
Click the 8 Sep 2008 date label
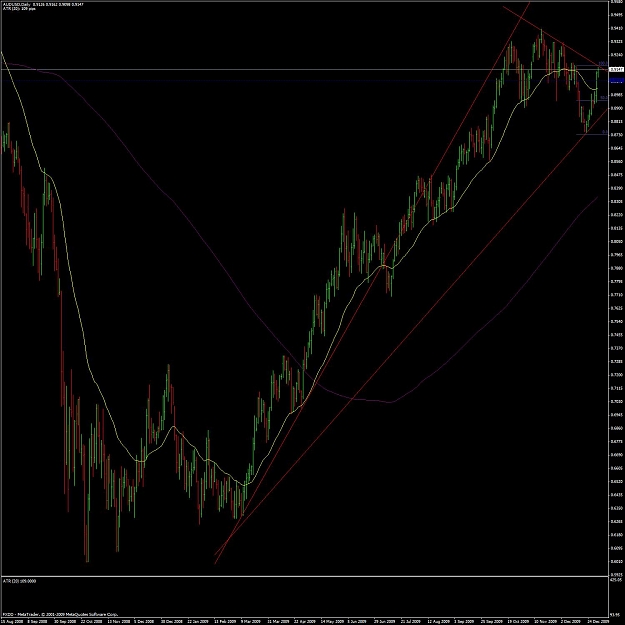click(37, 621)
